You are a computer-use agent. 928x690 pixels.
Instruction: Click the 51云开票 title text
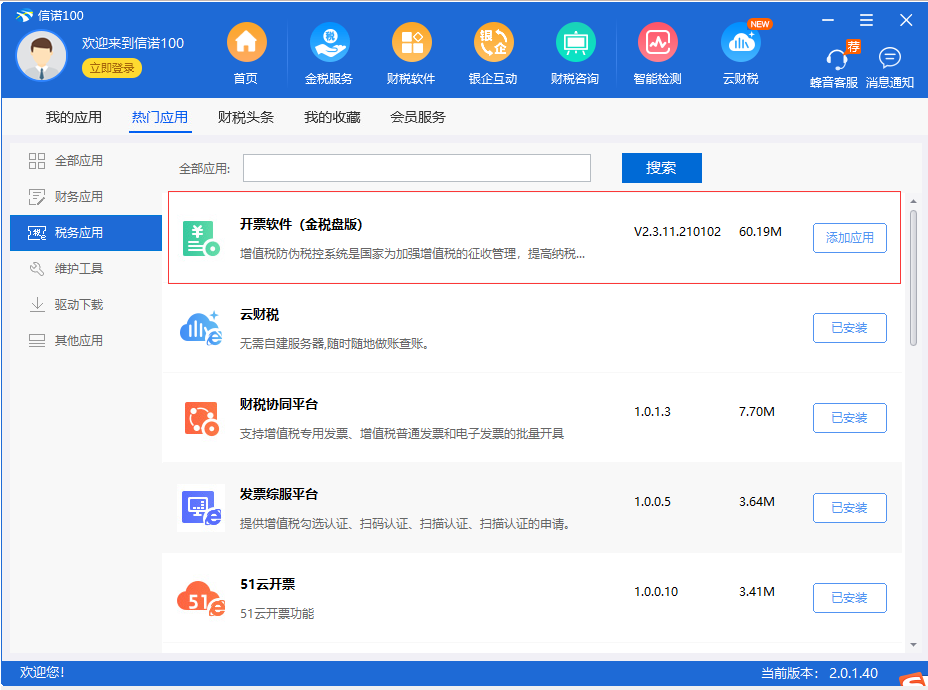tap(268, 585)
